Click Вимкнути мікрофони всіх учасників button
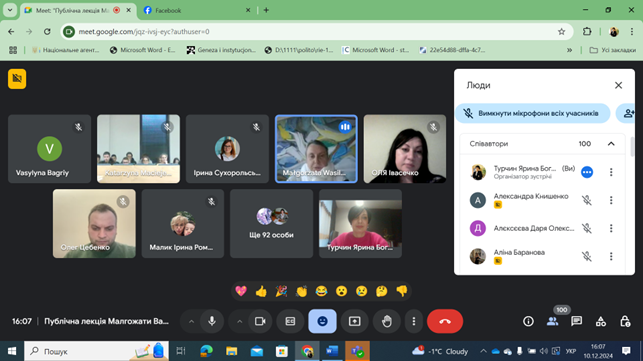This screenshot has height=361, width=643. [x=533, y=113]
